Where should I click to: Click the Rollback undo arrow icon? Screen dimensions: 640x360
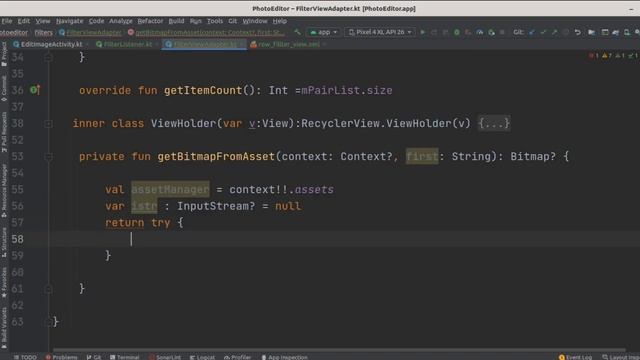[x=578, y=32]
